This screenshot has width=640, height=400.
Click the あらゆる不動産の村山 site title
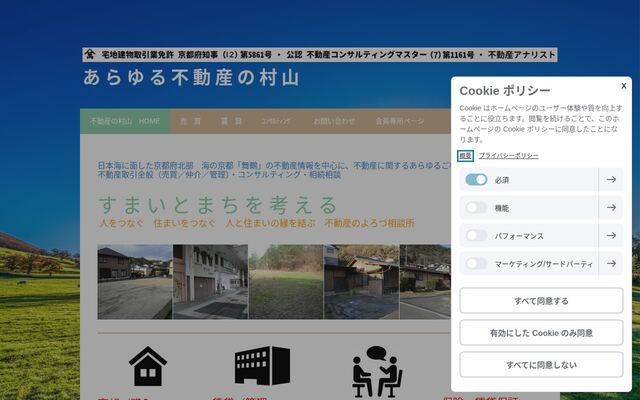[191, 78]
